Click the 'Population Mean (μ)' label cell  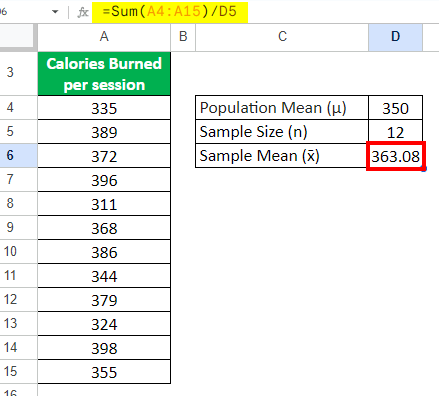click(x=282, y=108)
